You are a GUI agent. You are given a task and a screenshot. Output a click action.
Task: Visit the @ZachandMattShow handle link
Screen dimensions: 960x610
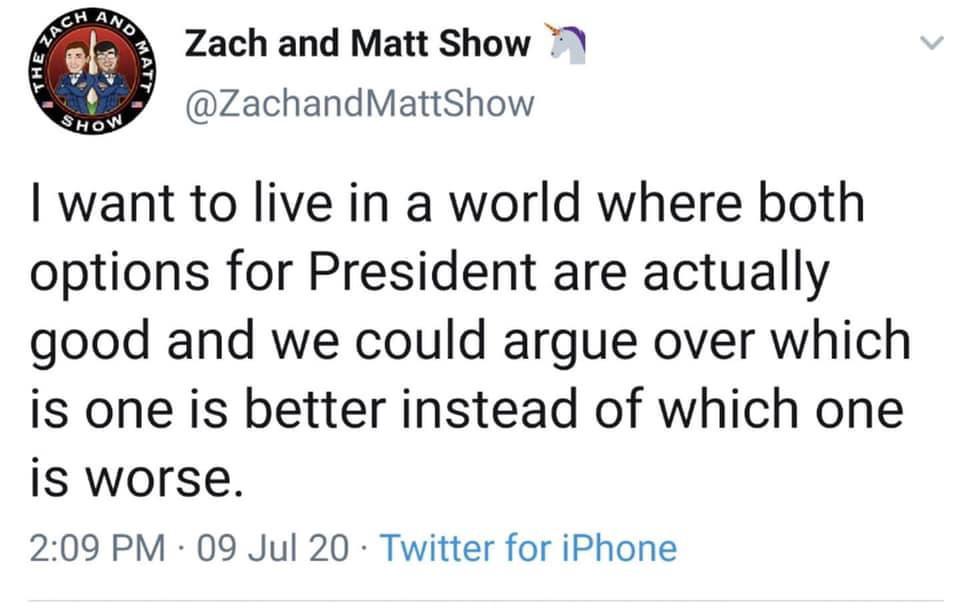(x=360, y=103)
